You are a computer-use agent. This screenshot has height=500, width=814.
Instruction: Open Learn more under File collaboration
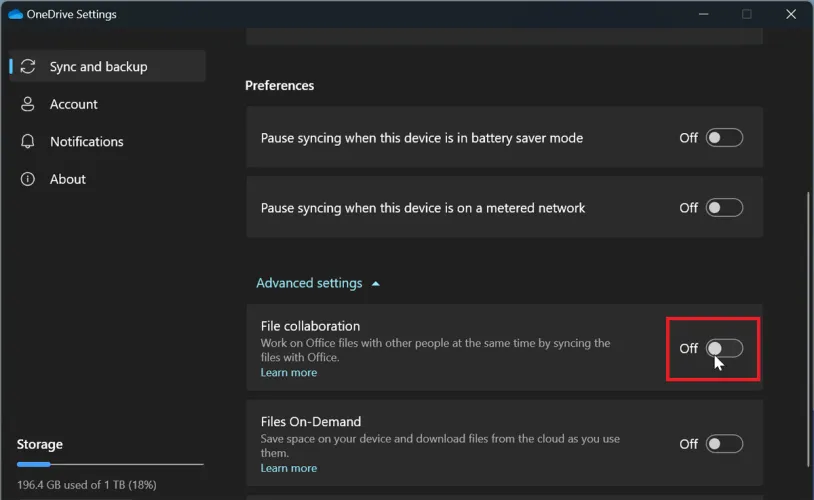click(288, 373)
